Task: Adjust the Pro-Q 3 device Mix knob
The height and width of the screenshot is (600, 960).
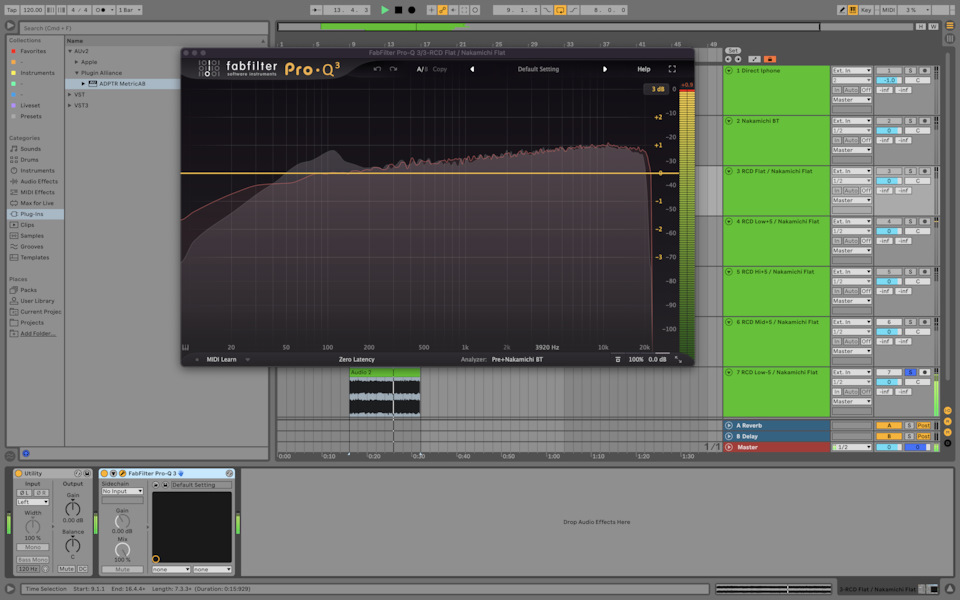Action: [122, 550]
